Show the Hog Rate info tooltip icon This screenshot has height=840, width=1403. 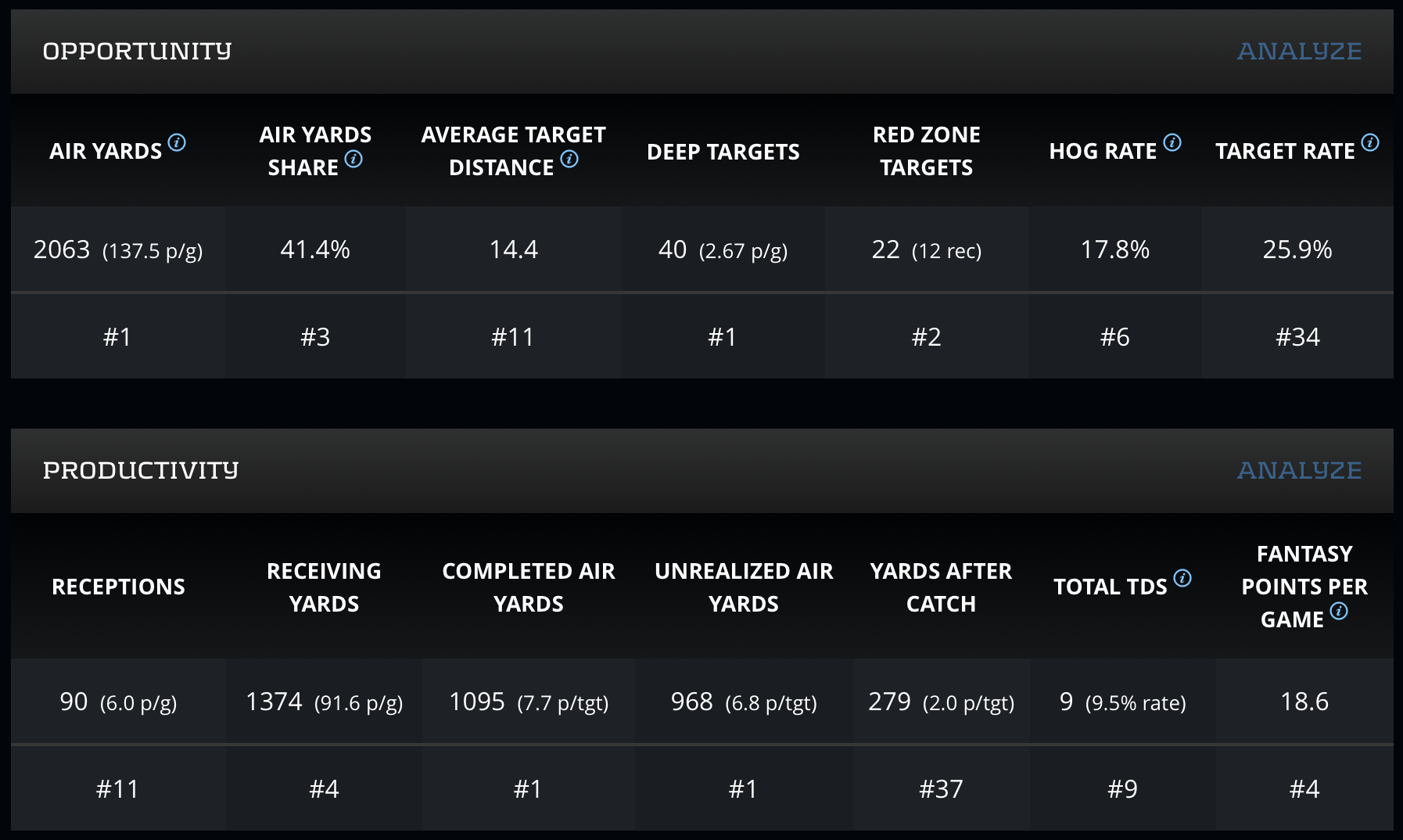click(x=1172, y=142)
